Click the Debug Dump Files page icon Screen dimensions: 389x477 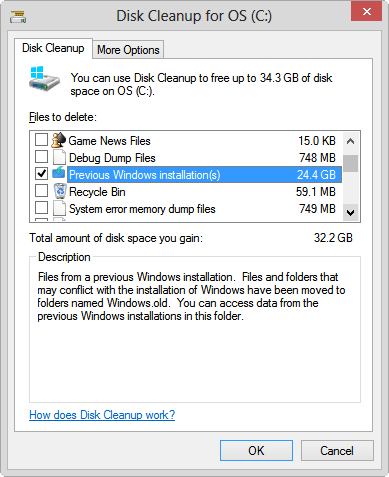pos(59,157)
